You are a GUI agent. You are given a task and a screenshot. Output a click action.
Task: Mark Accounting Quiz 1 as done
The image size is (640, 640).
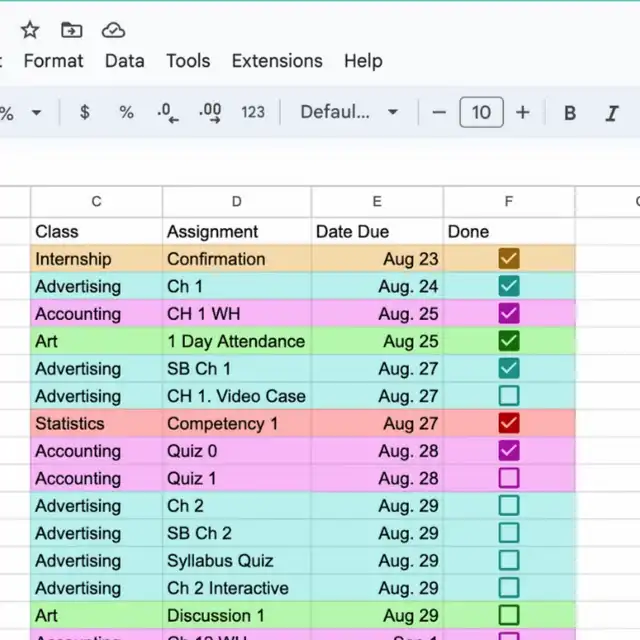tap(509, 478)
